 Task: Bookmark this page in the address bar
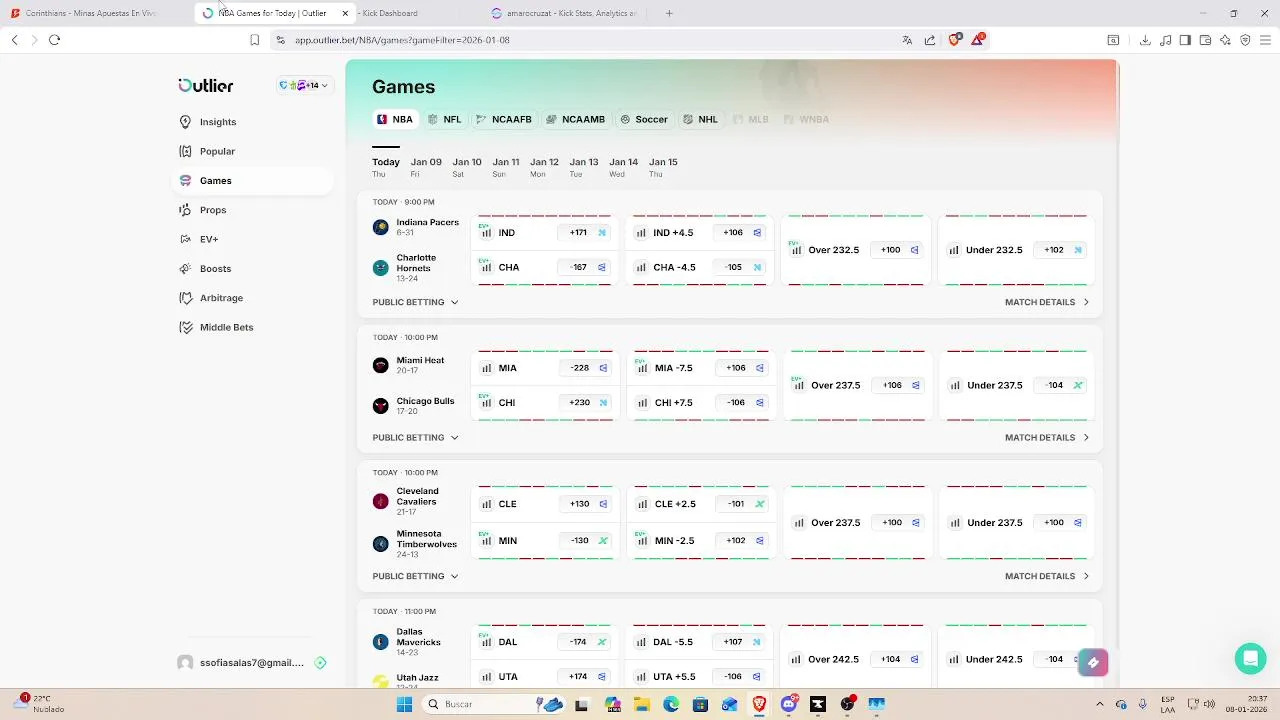coord(255,40)
